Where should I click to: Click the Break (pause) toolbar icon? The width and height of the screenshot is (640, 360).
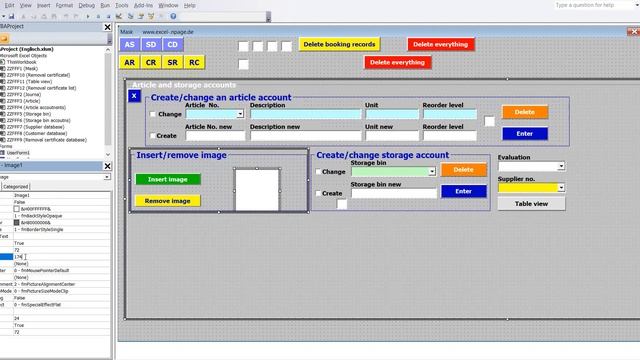pyautogui.click(x=98, y=16)
